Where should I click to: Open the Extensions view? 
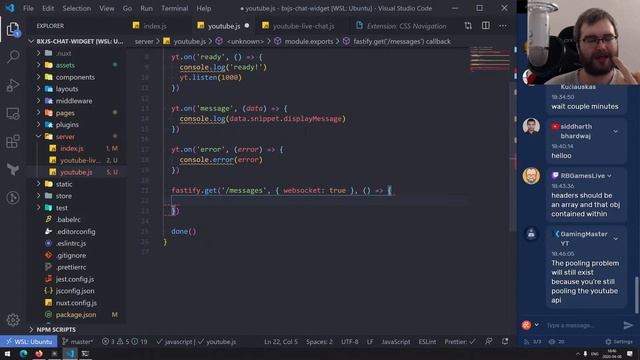point(13,142)
